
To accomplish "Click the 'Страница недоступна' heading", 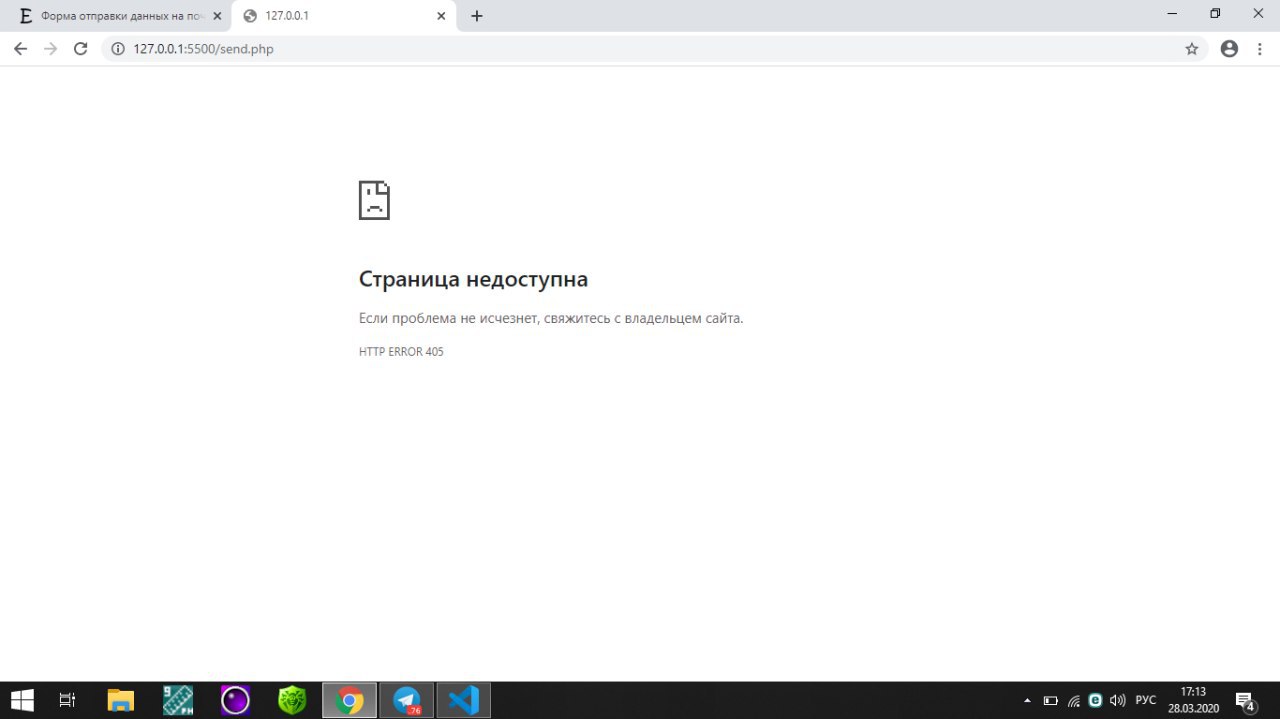I will [x=473, y=279].
